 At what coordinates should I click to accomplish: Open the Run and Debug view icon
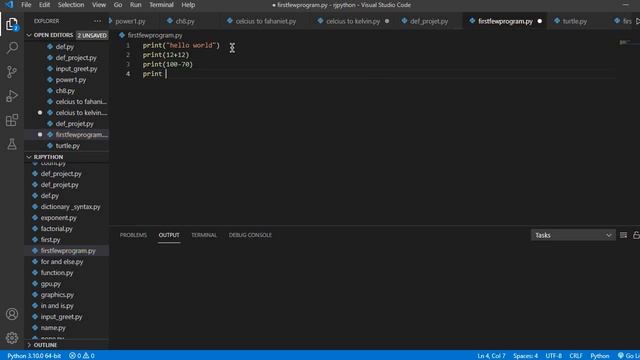tap(12, 96)
